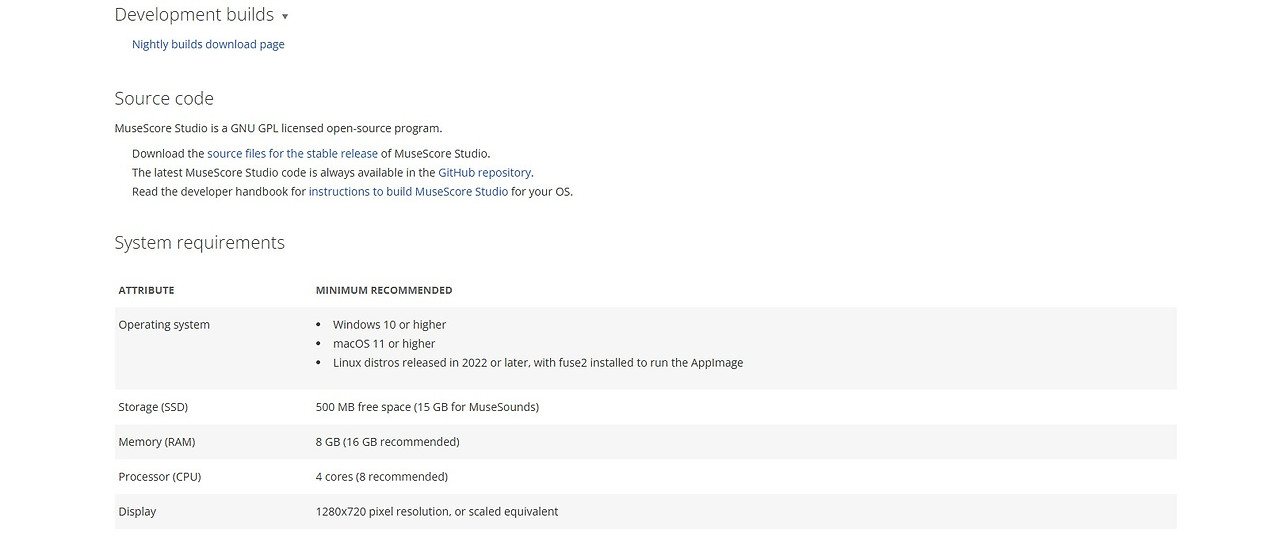
Task: Click the Windows 10 or higher bullet
Action: pyautogui.click(x=389, y=325)
